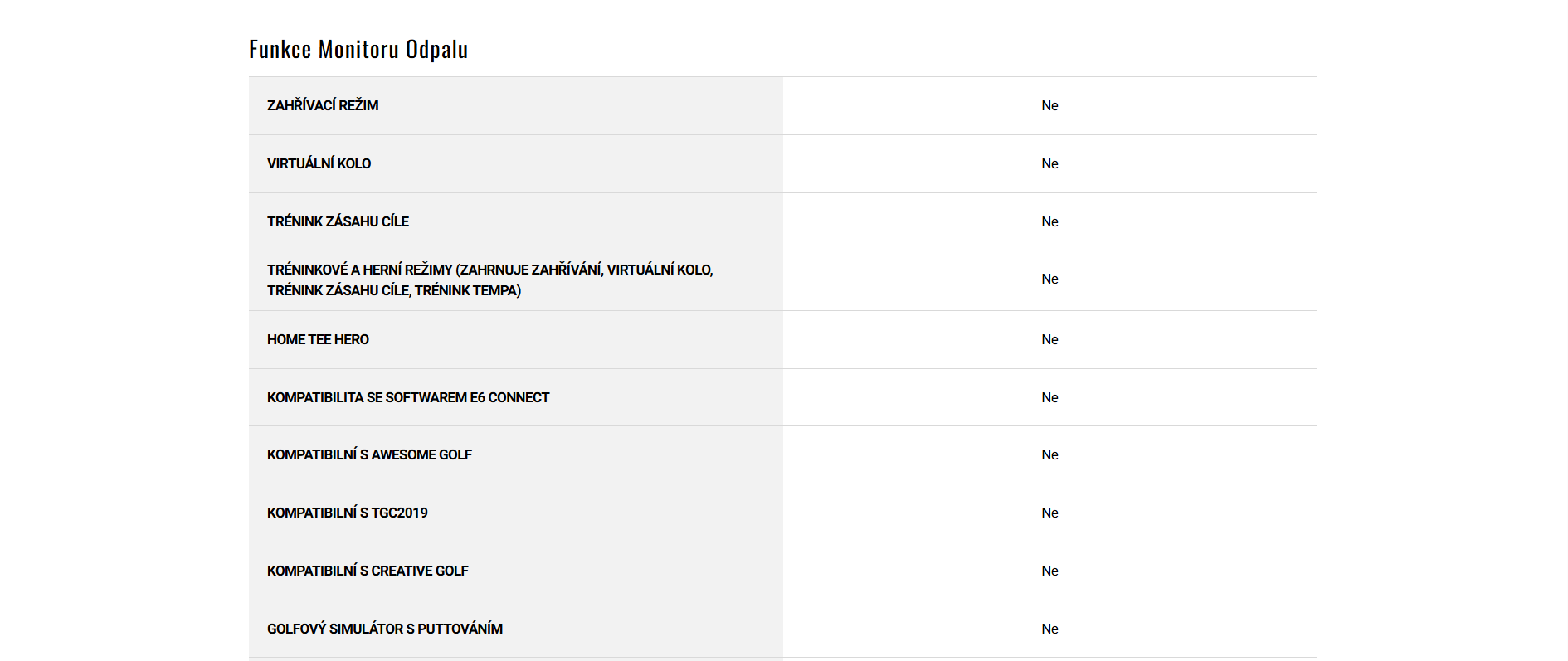The width and height of the screenshot is (1568, 661).
Task: Select the 'Kompatibilní s TGC2019' label
Action: click(347, 513)
